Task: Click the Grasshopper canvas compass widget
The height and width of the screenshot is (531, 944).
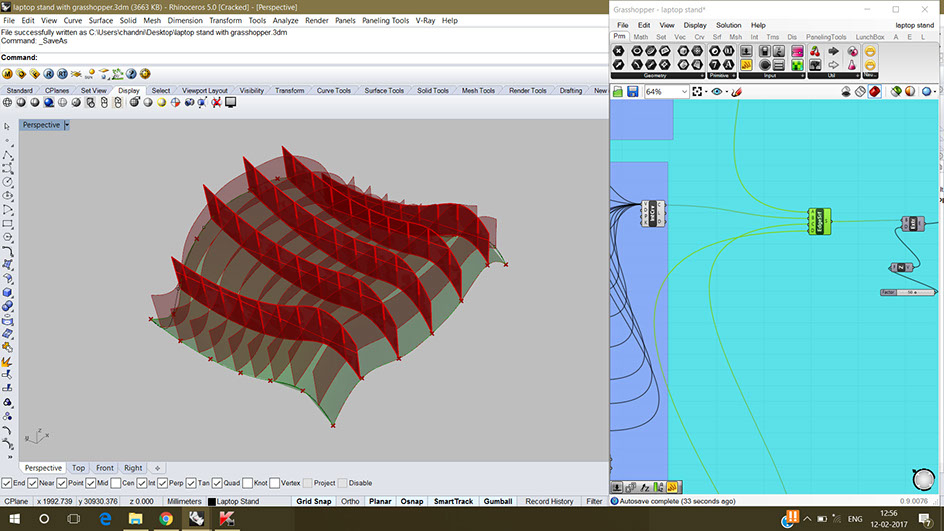Action: (924, 480)
